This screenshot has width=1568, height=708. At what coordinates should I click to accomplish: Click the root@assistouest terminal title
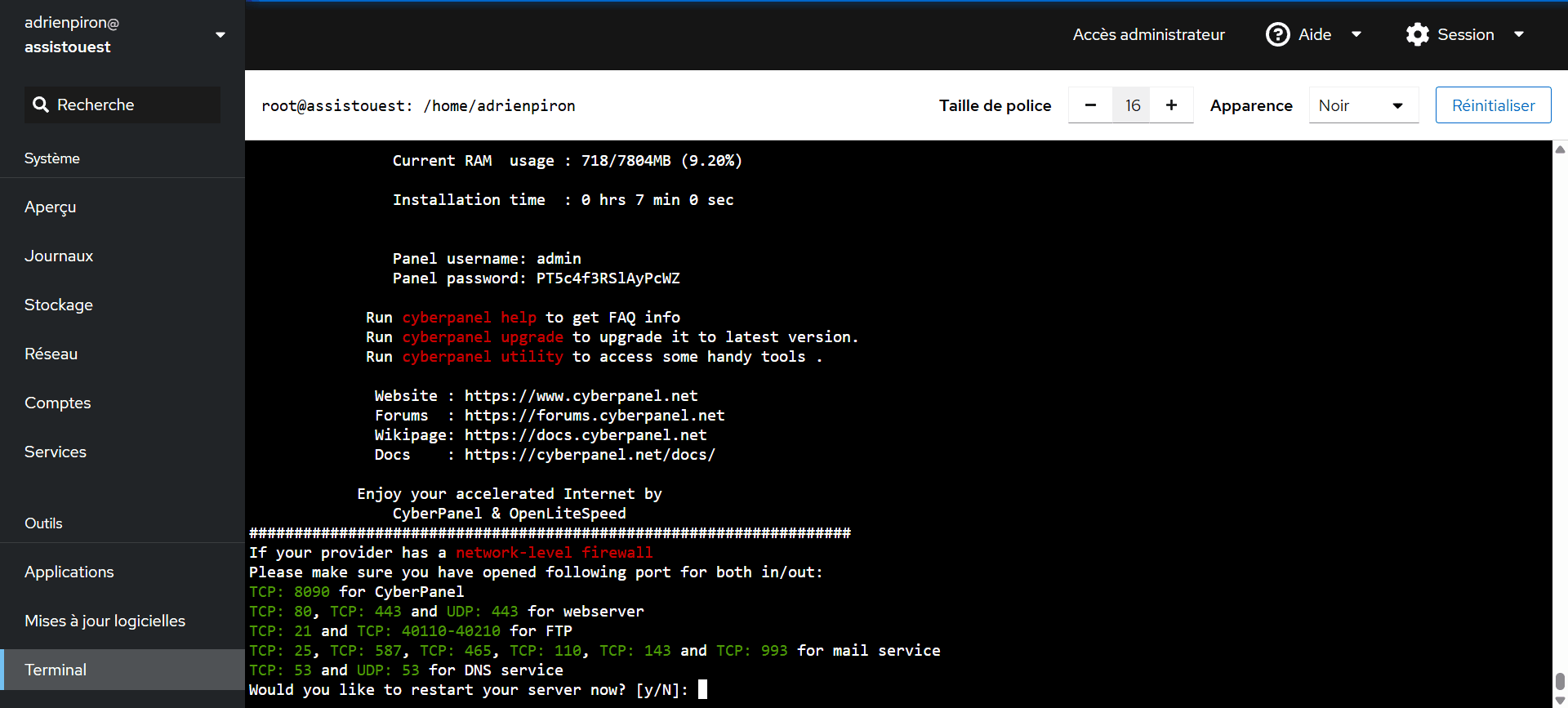[x=418, y=105]
